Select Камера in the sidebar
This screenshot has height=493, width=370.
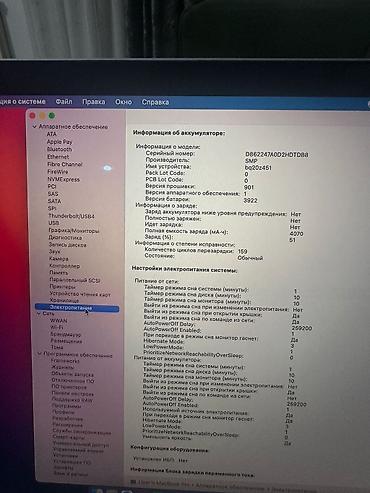59,259
